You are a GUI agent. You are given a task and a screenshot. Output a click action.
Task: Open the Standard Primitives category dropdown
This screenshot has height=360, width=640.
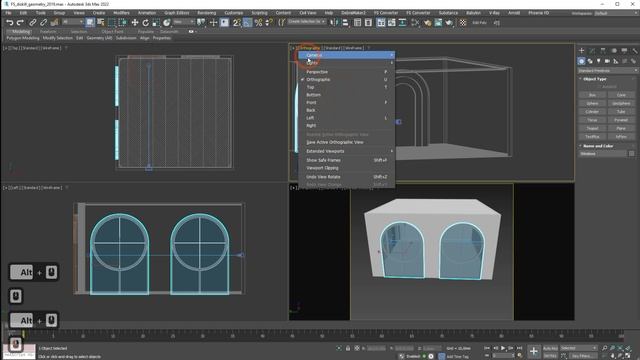tap(607, 71)
